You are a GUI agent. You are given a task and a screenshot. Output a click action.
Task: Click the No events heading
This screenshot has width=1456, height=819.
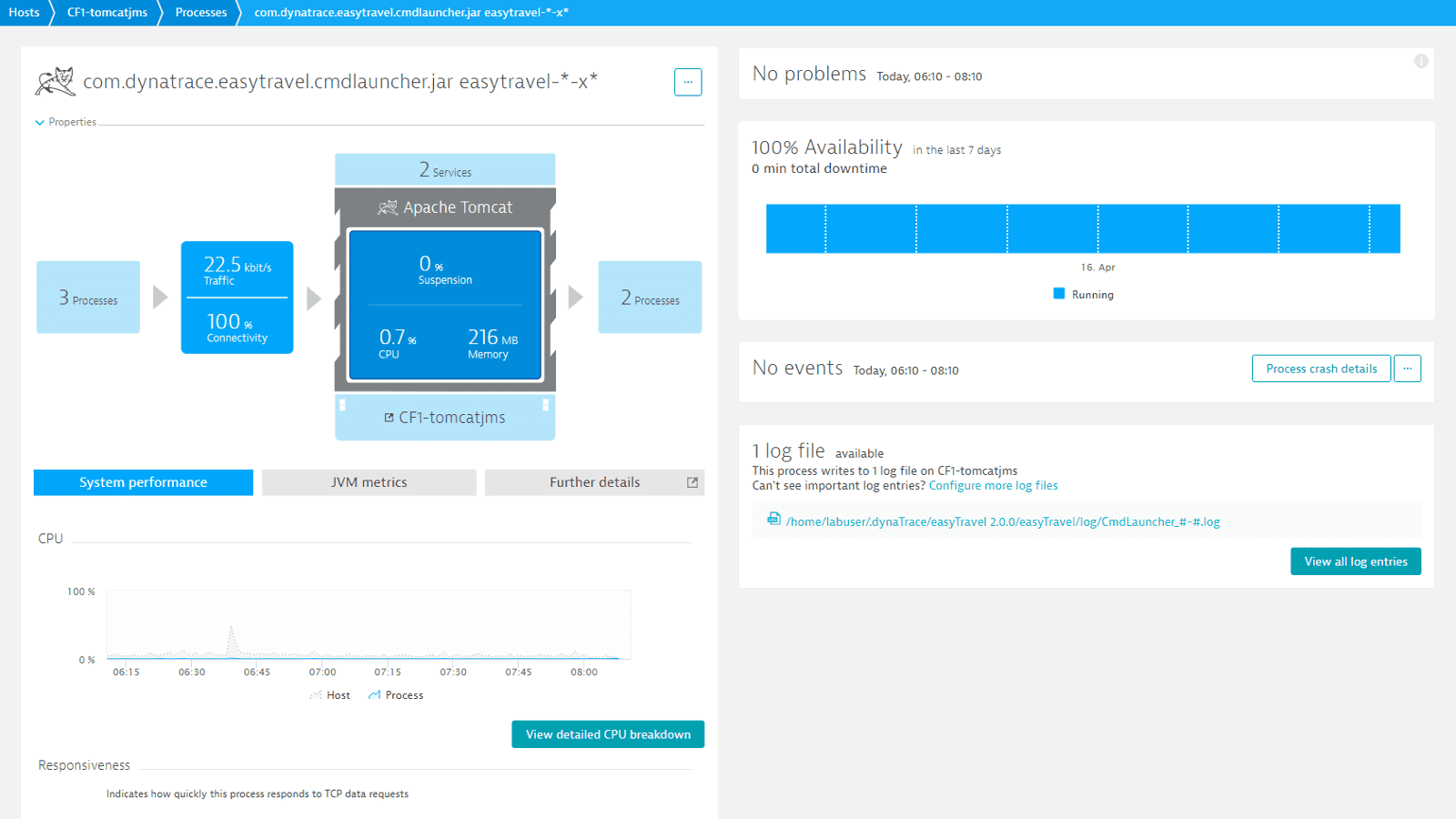pos(797,368)
